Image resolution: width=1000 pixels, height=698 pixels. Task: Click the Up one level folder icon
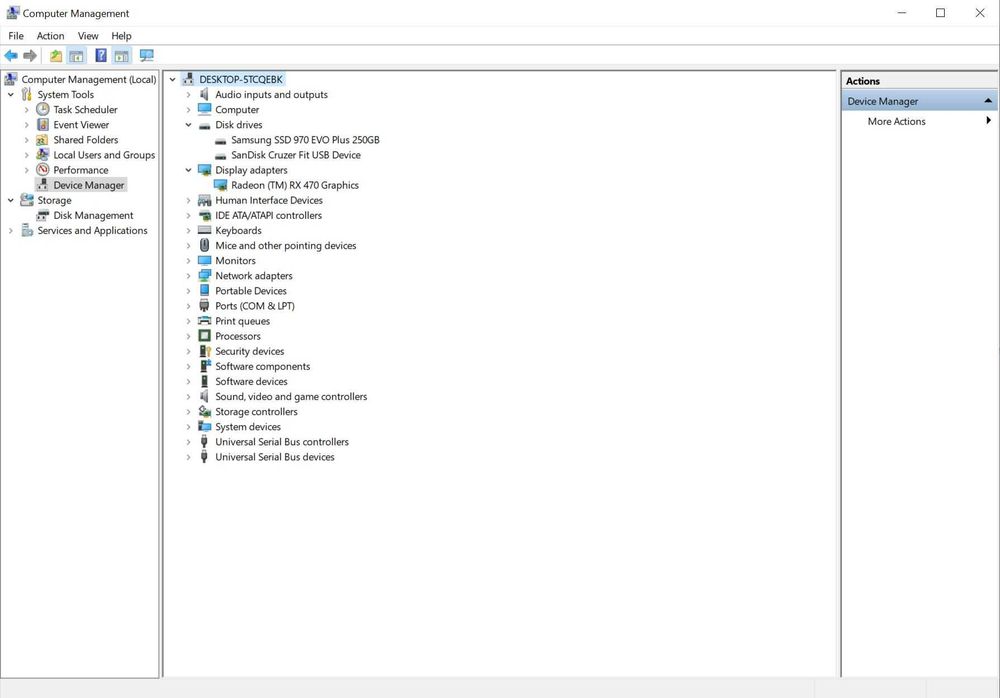click(56, 56)
